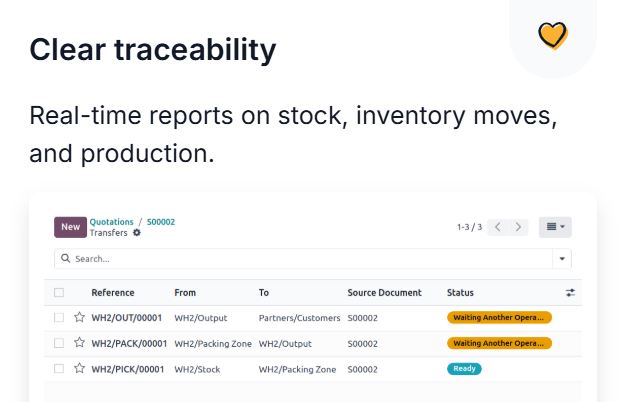Open the S00002 breadcrumb link
Viewport: 630px width, 402px height.
(161, 222)
